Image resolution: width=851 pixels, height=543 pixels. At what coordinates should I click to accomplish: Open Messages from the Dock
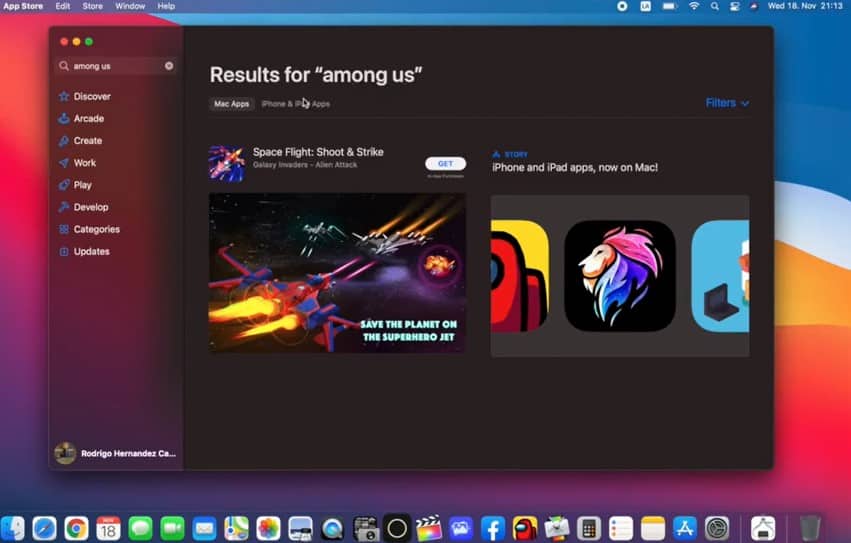[x=141, y=528]
